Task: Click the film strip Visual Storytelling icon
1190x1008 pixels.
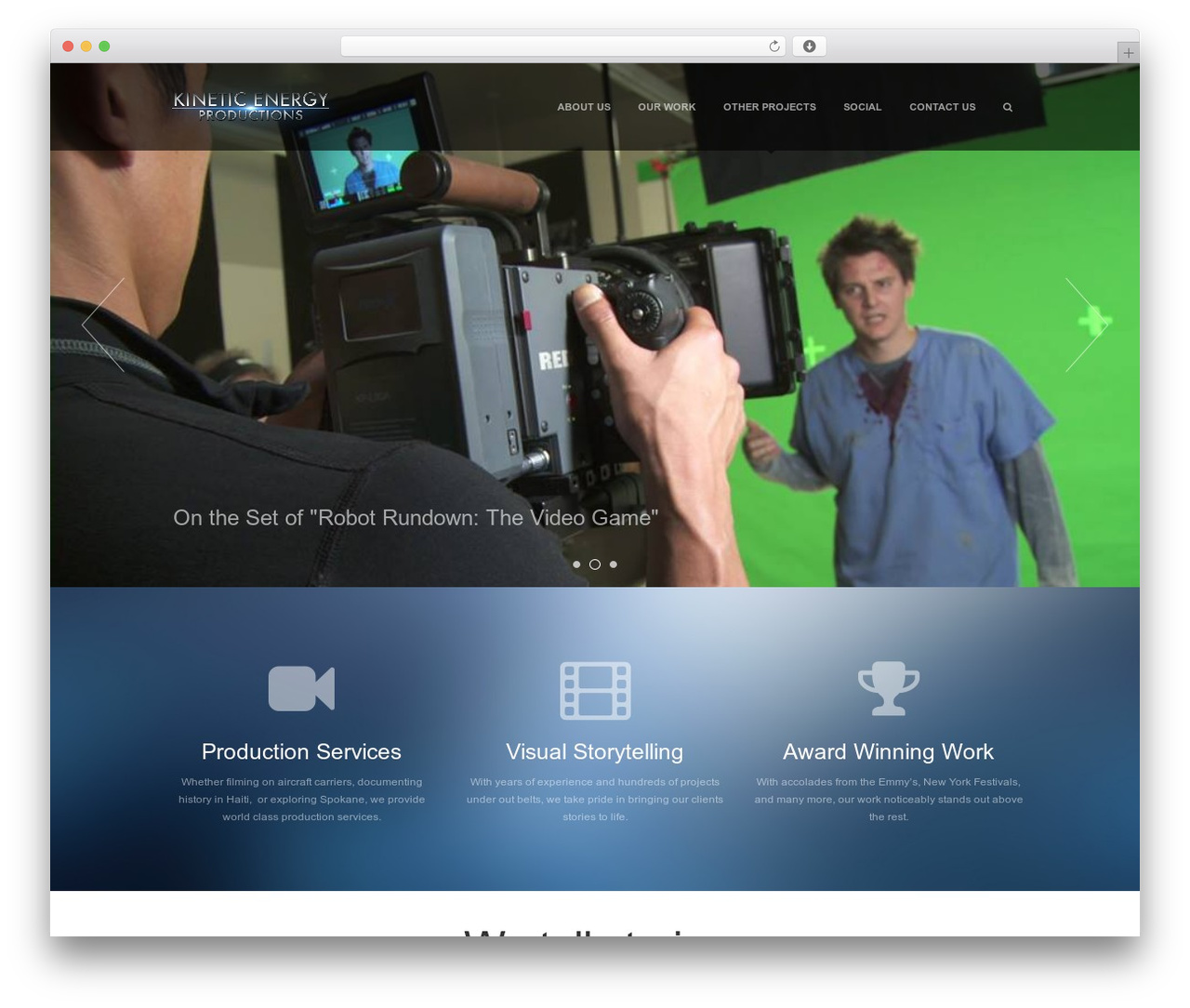Action: click(595, 690)
